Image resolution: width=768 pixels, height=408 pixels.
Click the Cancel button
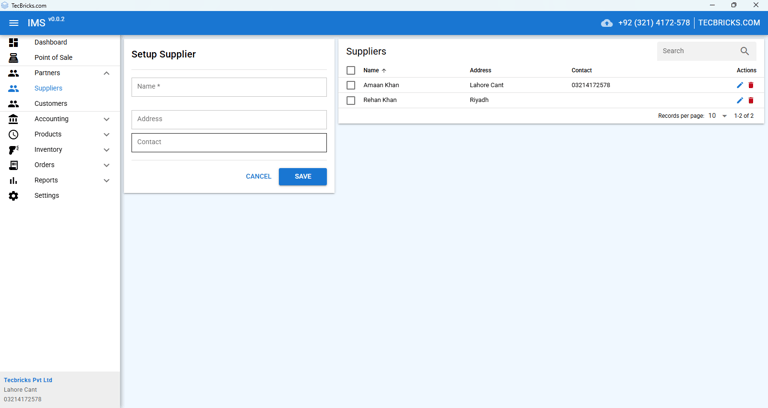coord(258,176)
